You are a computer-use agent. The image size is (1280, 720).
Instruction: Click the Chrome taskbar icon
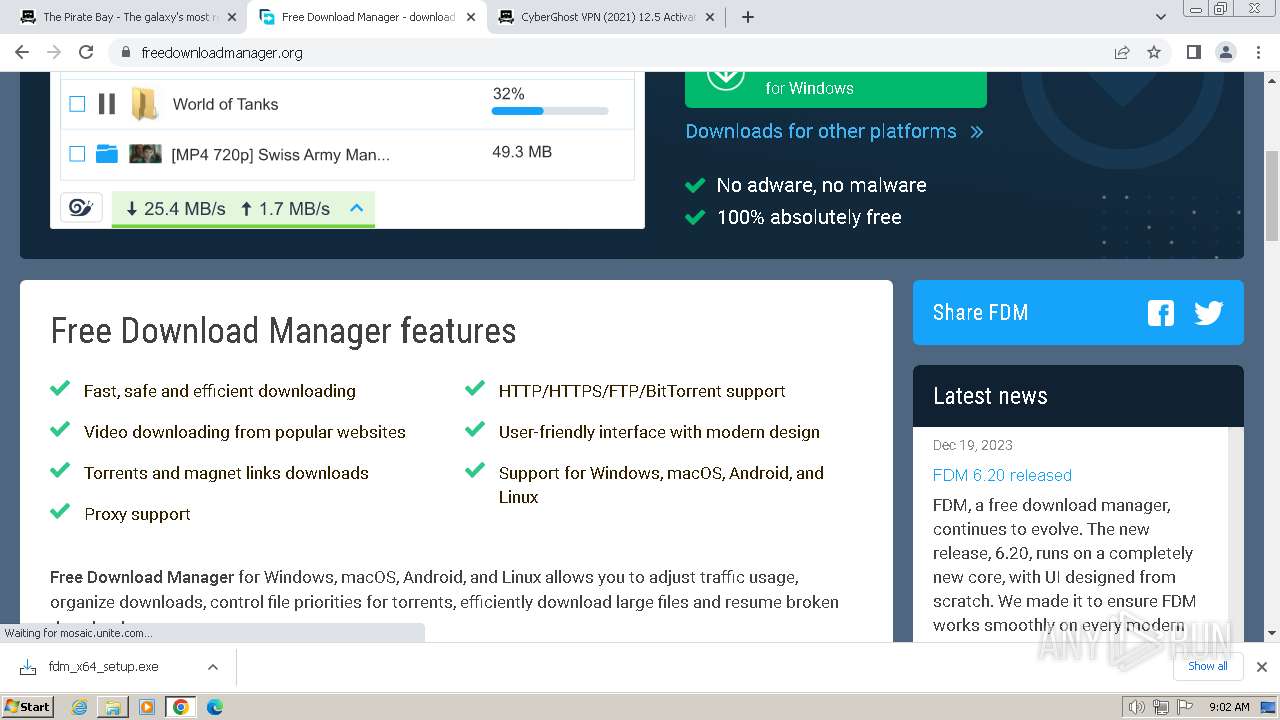coord(181,707)
